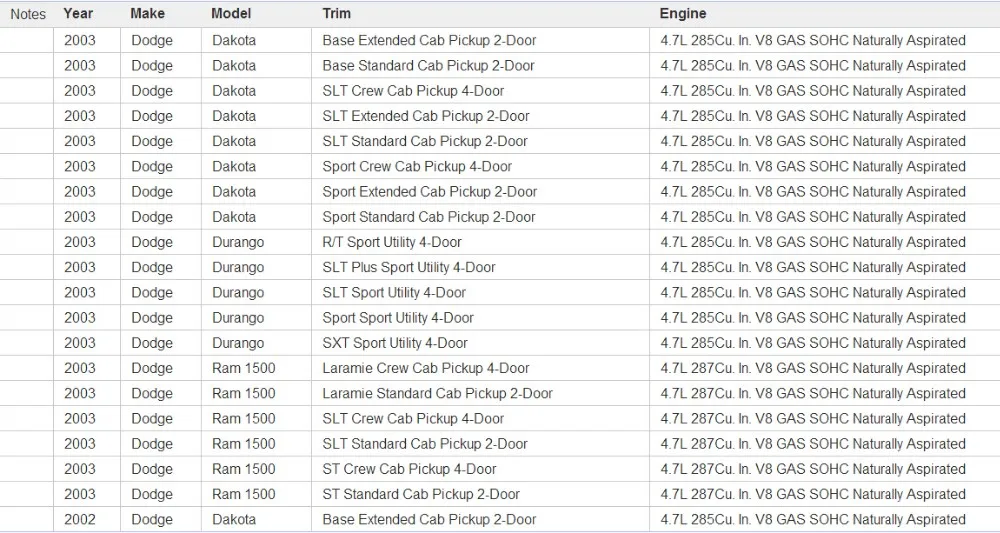Click the 4.7L 285Cu. In. engine in Base Standard Cab row

(x=813, y=66)
